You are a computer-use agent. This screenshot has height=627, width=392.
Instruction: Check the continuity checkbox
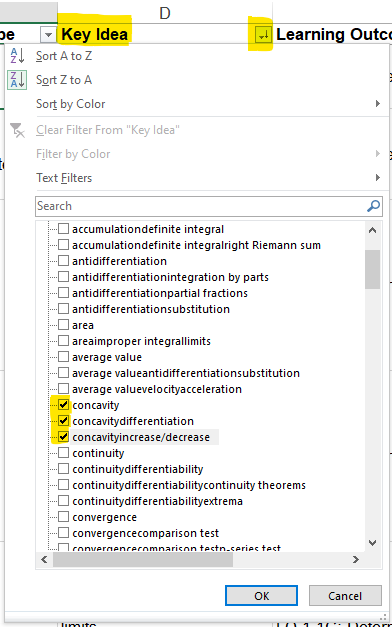point(63,453)
